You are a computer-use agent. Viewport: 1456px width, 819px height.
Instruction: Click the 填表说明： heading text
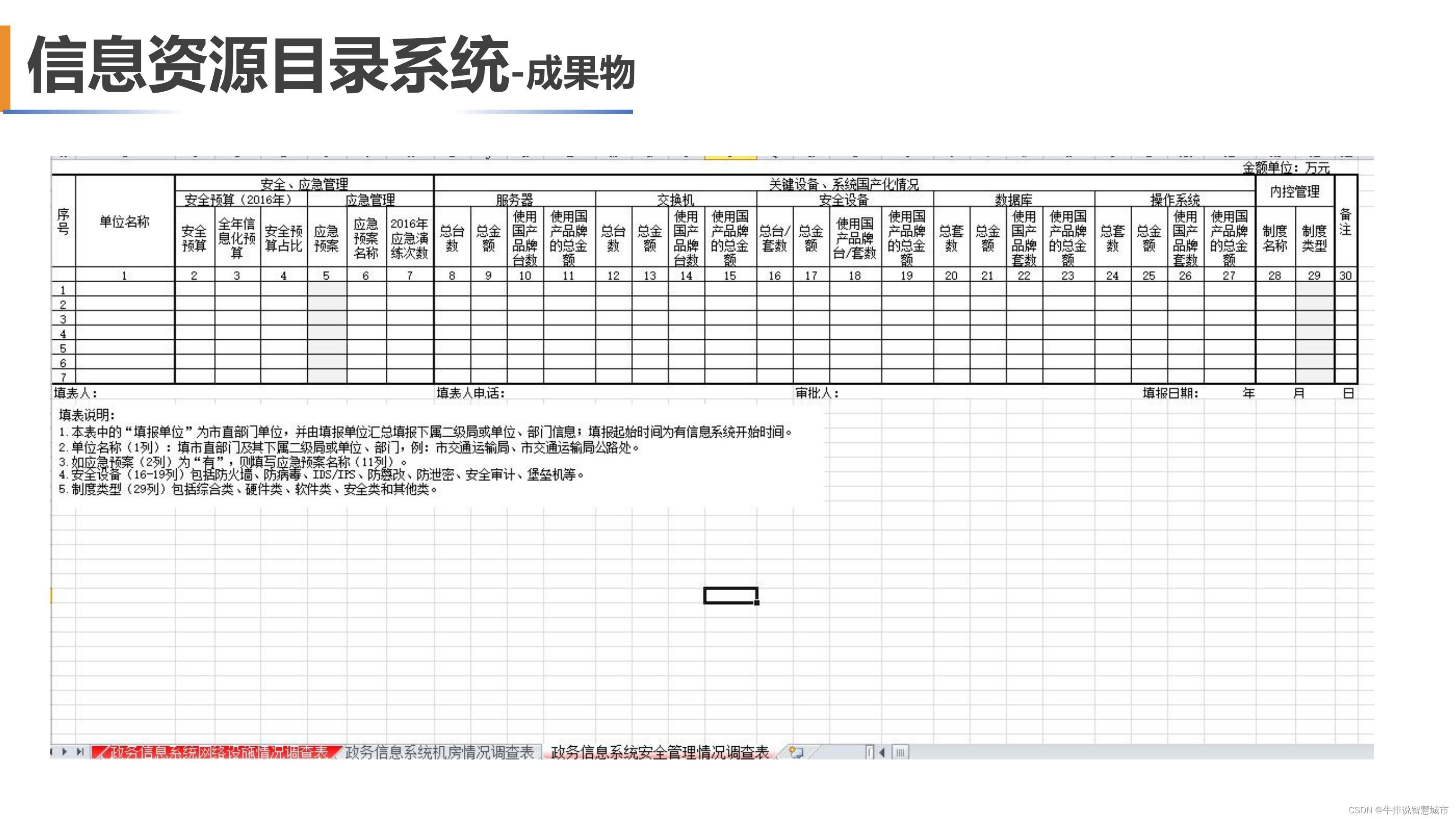87,415
